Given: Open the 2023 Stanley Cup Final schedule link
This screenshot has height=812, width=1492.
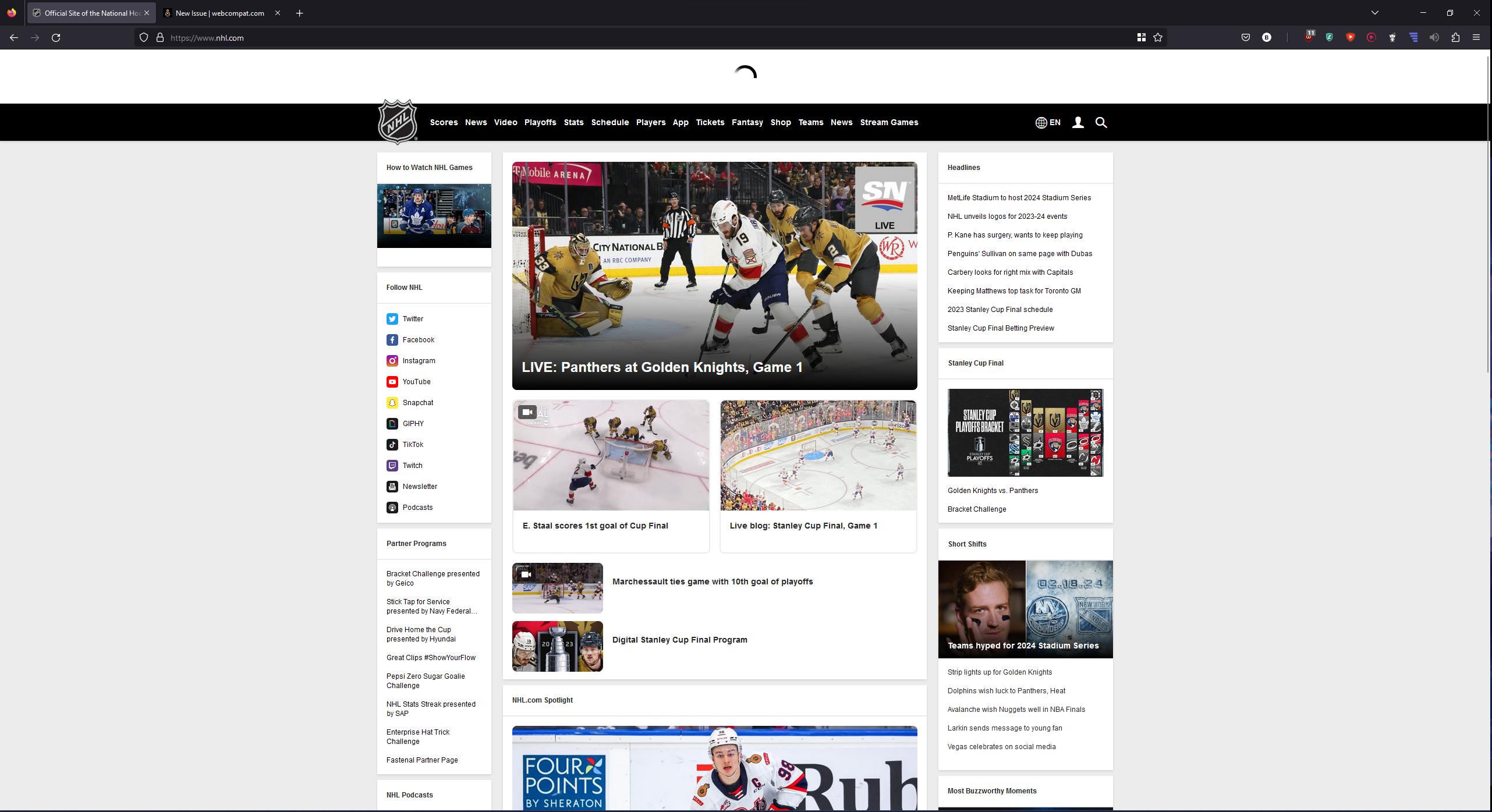Looking at the screenshot, I should pos(1000,309).
